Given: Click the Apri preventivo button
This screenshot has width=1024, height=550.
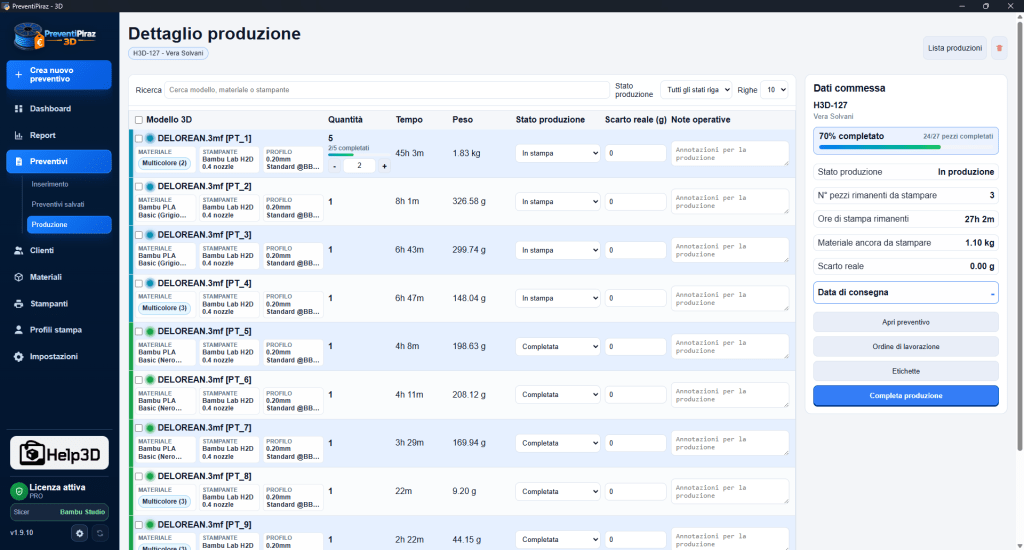Looking at the screenshot, I should tap(906, 322).
